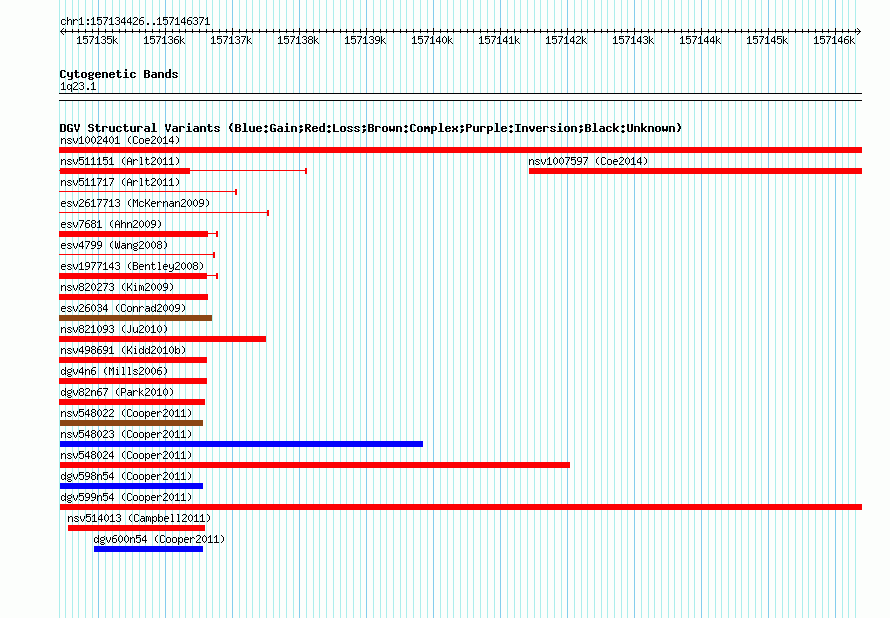
Task: Click the 157140k ruler position
Action: (x=432, y=40)
